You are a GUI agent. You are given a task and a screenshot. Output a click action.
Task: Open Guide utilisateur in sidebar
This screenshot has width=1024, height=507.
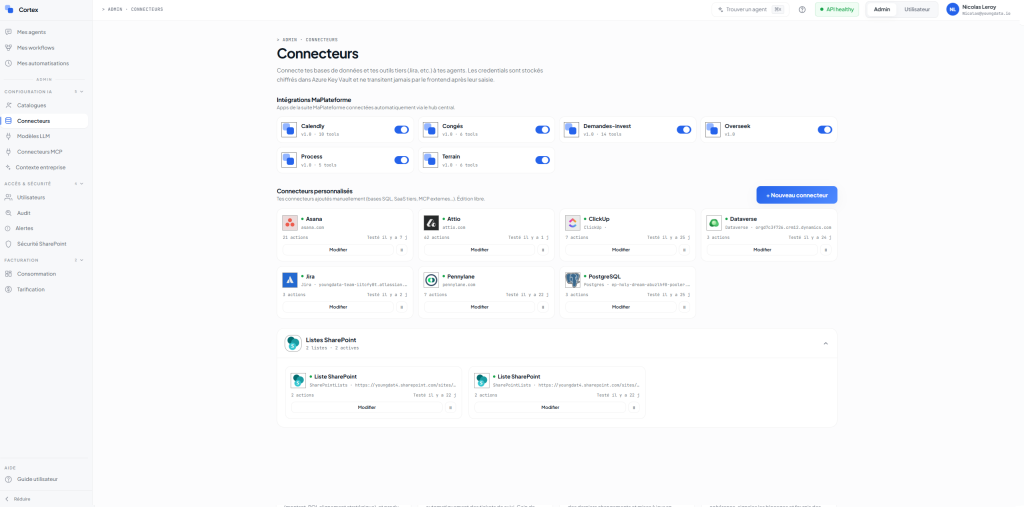coord(44,479)
